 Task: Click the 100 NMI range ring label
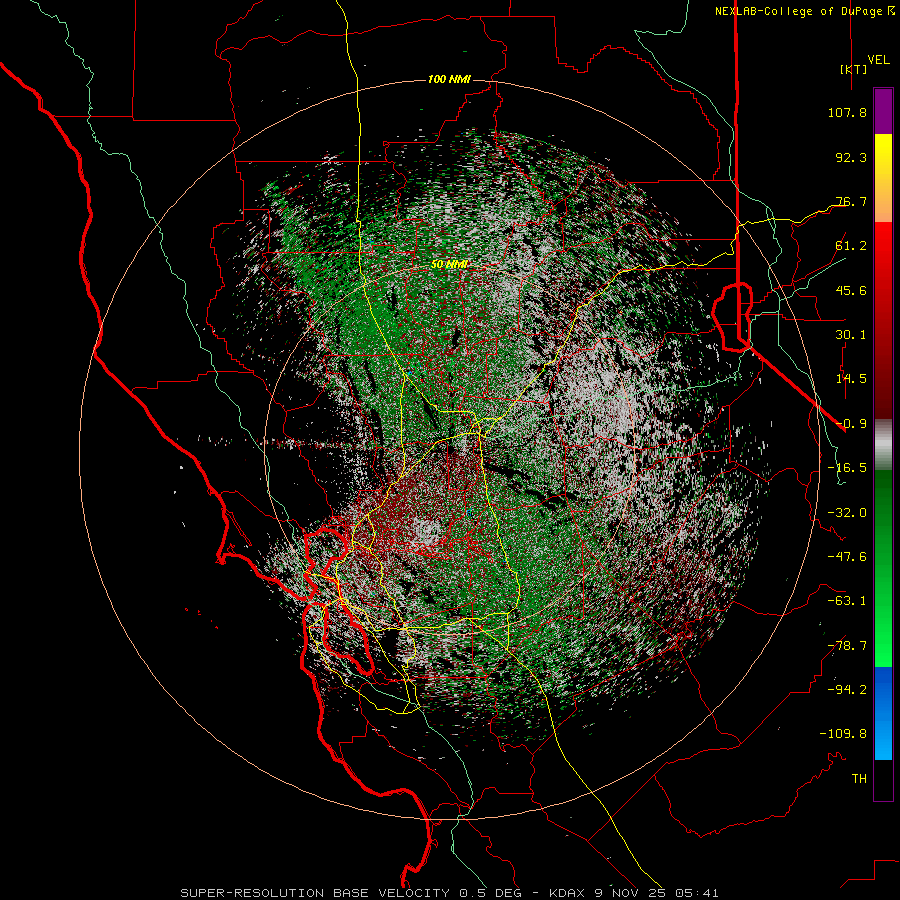pos(449,79)
